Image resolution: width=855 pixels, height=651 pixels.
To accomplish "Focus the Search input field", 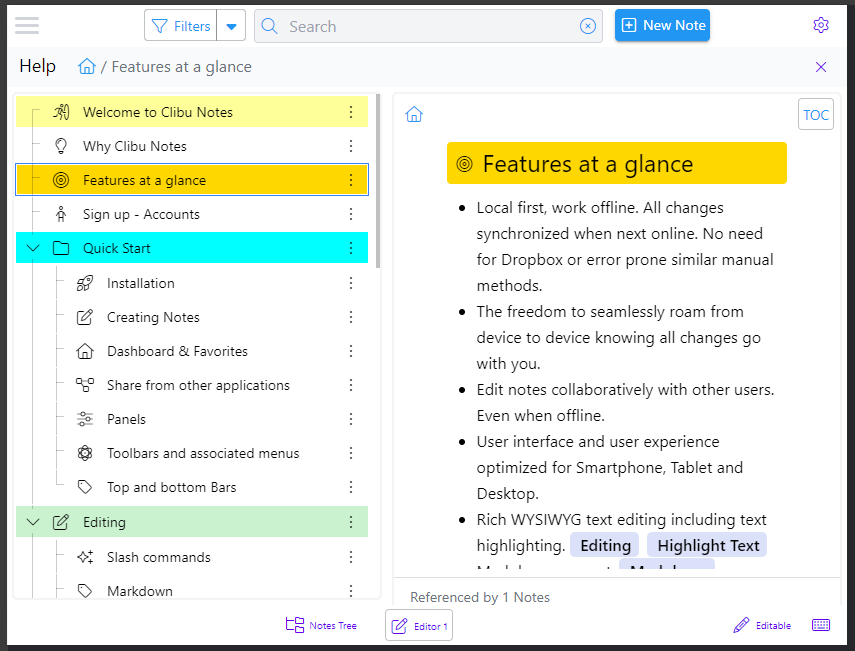I will (429, 26).
